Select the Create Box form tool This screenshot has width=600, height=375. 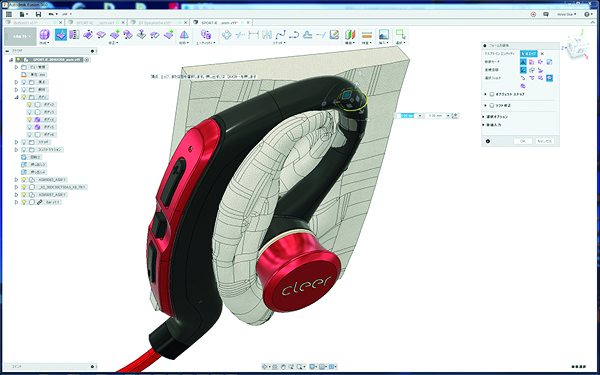45,35
